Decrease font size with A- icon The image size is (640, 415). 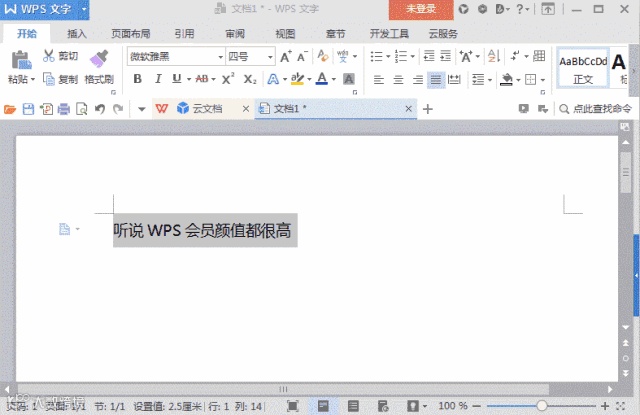(302, 56)
